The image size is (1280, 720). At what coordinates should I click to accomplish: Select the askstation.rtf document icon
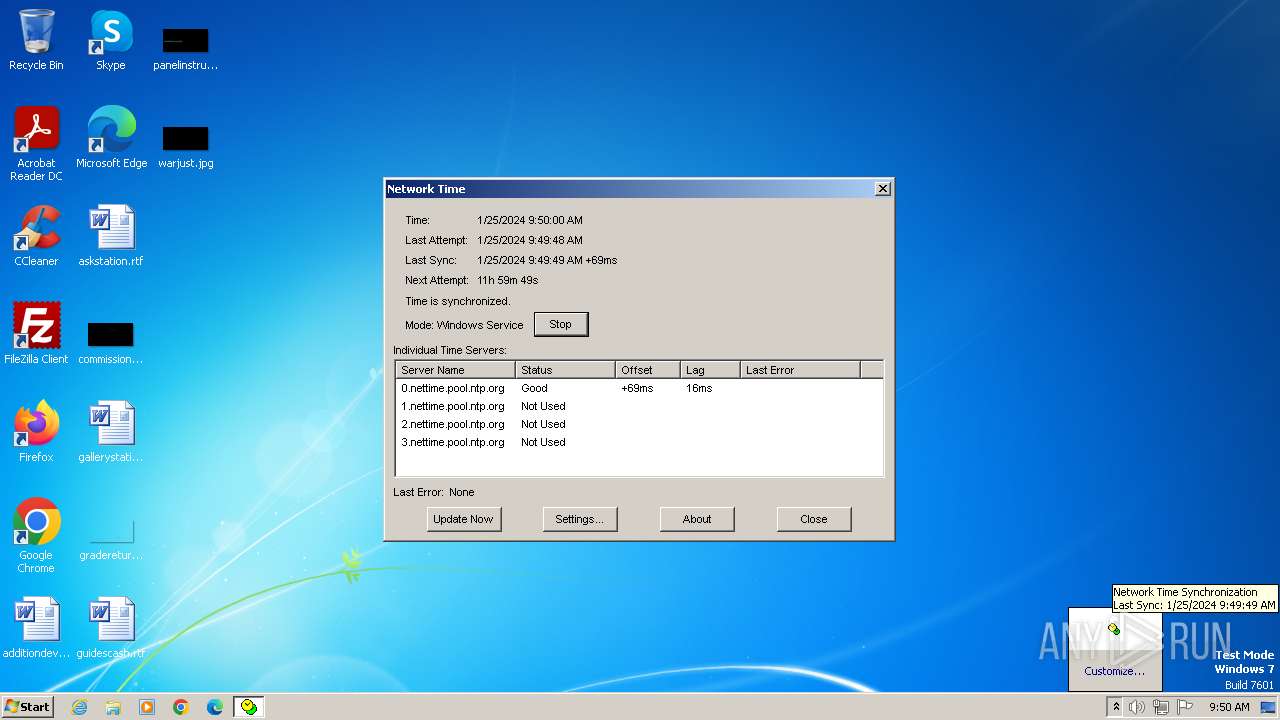point(111,236)
